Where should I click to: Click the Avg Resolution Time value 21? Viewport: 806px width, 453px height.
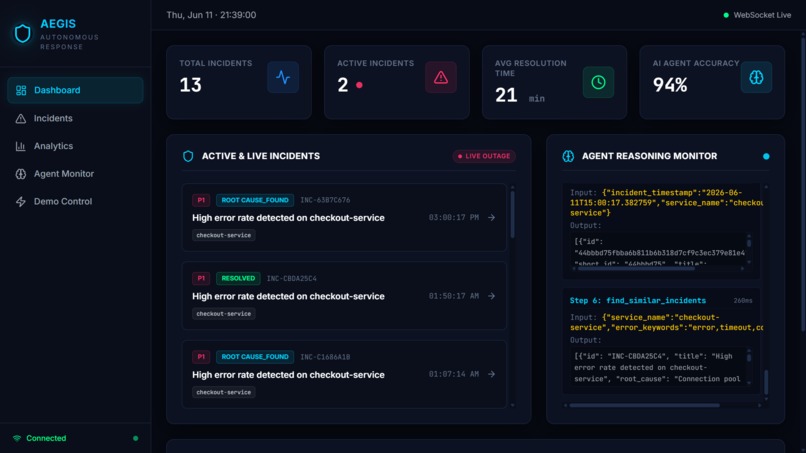506,95
